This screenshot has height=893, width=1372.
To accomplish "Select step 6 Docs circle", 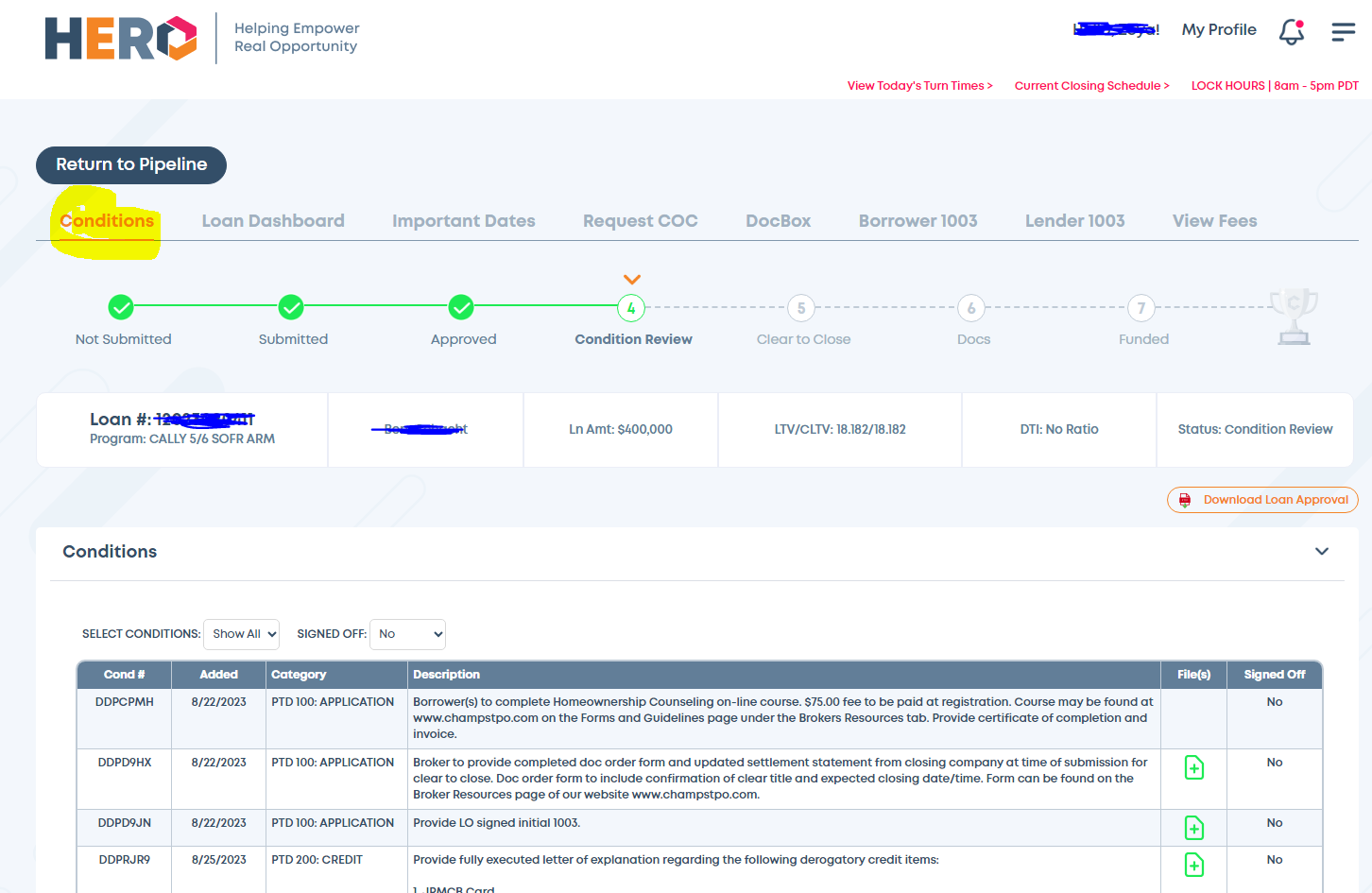I will pyautogui.click(x=971, y=308).
